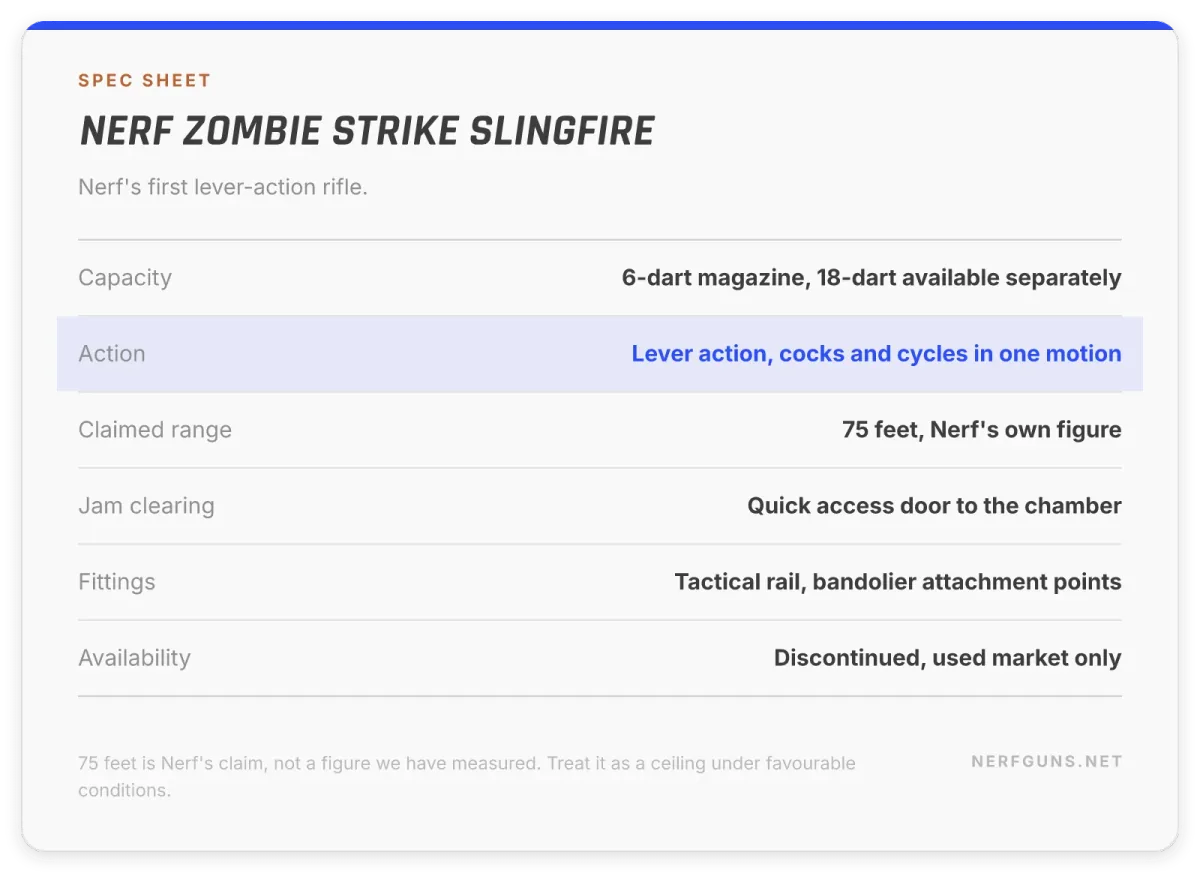Viewport: 1200px width, 873px height.
Task: Select the highlighted 'Action' row label
Action: click(112, 354)
